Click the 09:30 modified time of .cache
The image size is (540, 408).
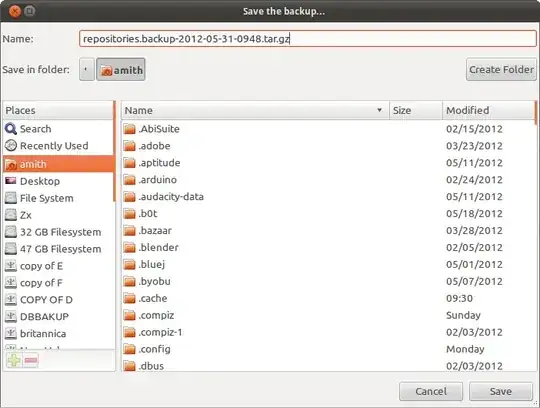click(459, 298)
